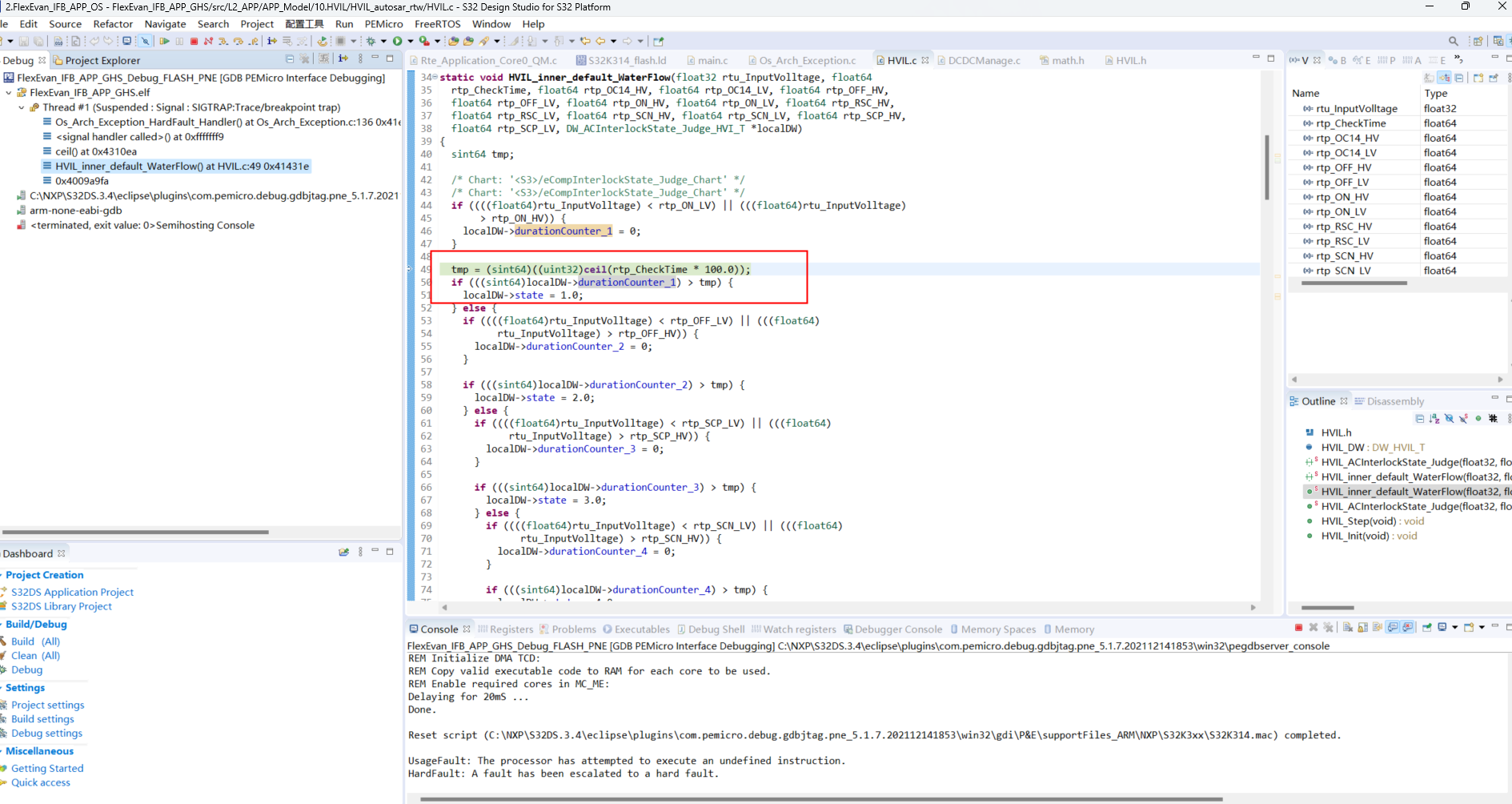Open the S32DS Application Project link

pos(72,592)
